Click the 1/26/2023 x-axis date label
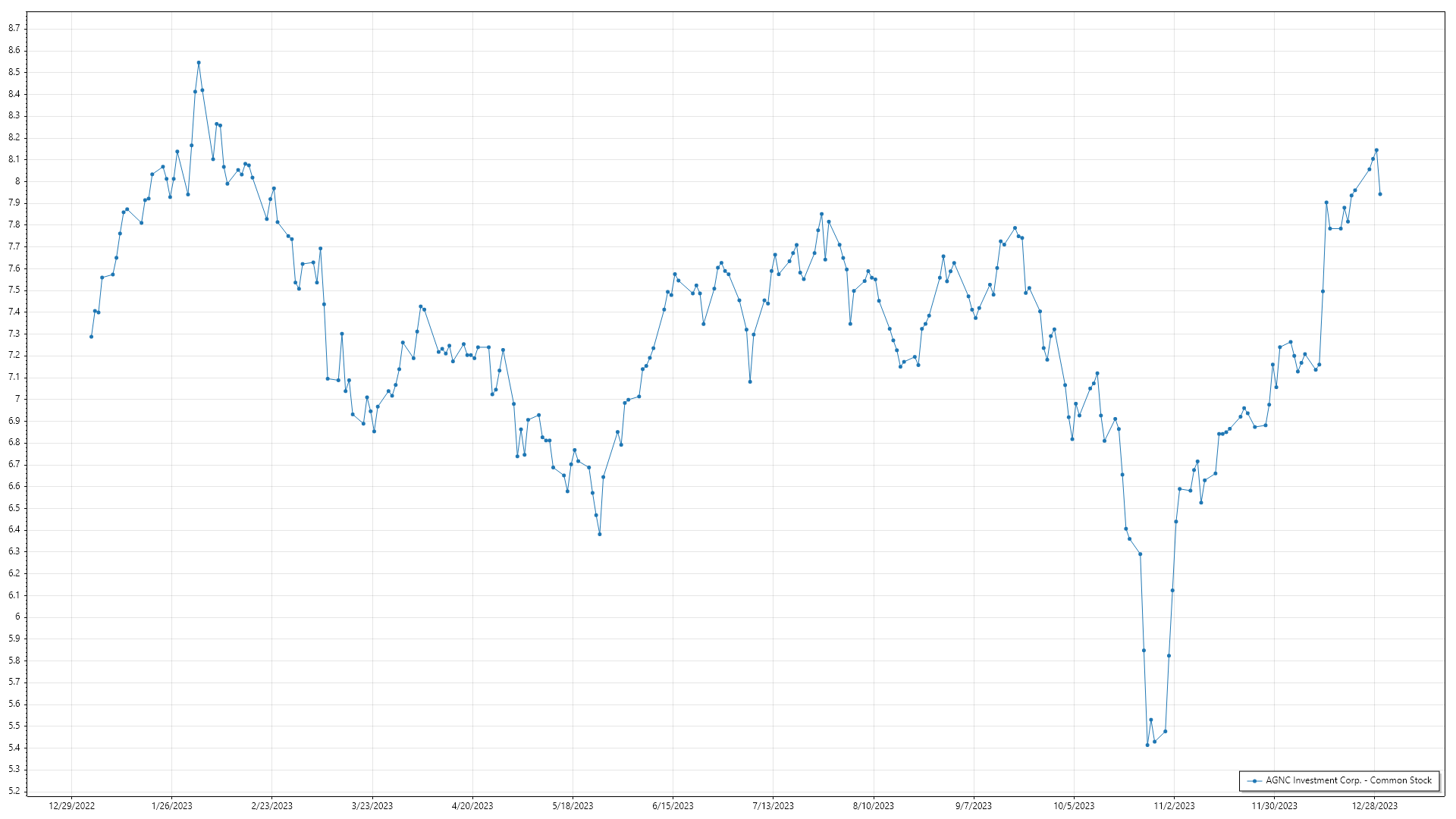Screen dimensions: 1456x819 tap(172, 806)
